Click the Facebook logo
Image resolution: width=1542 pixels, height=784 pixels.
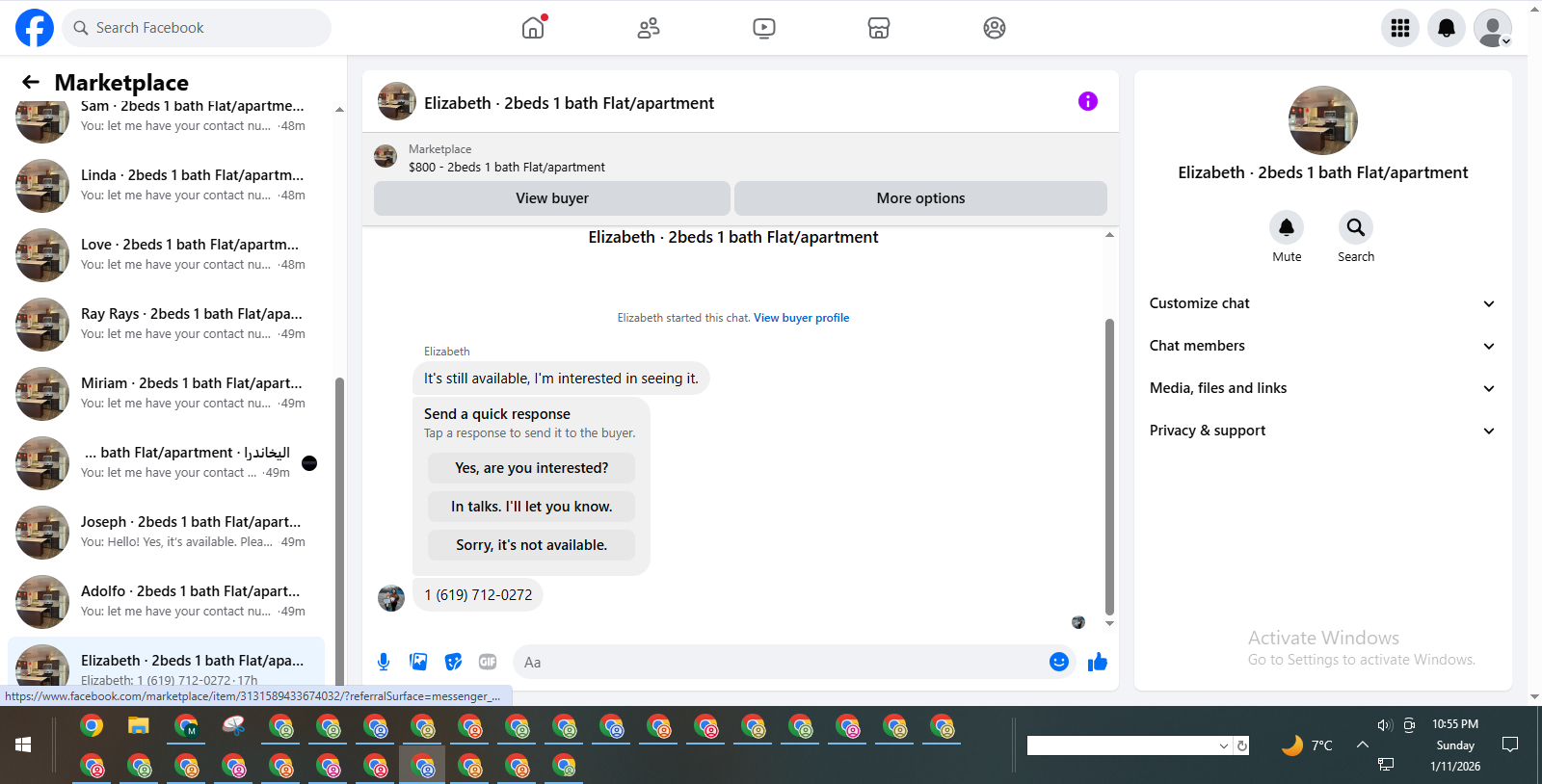[35, 28]
